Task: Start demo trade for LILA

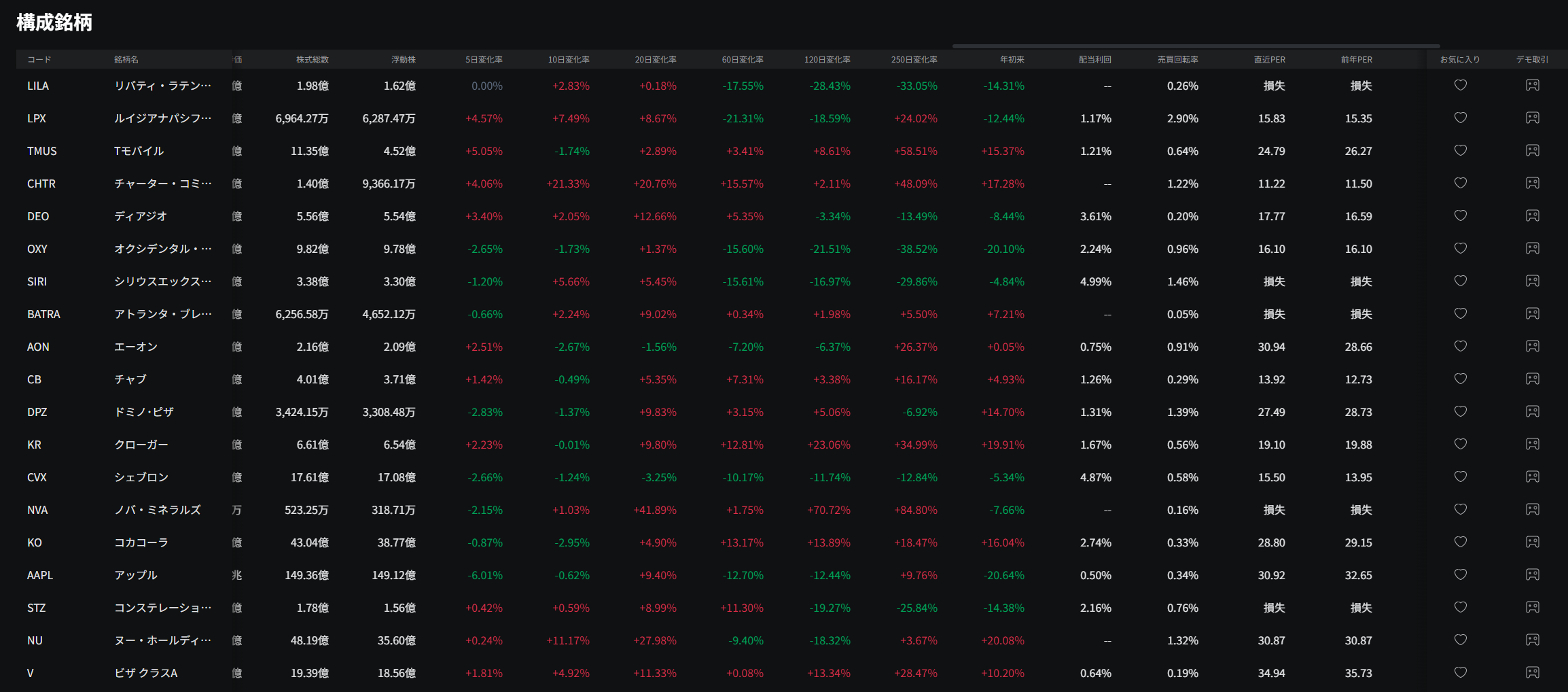Action: [1533, 86]
